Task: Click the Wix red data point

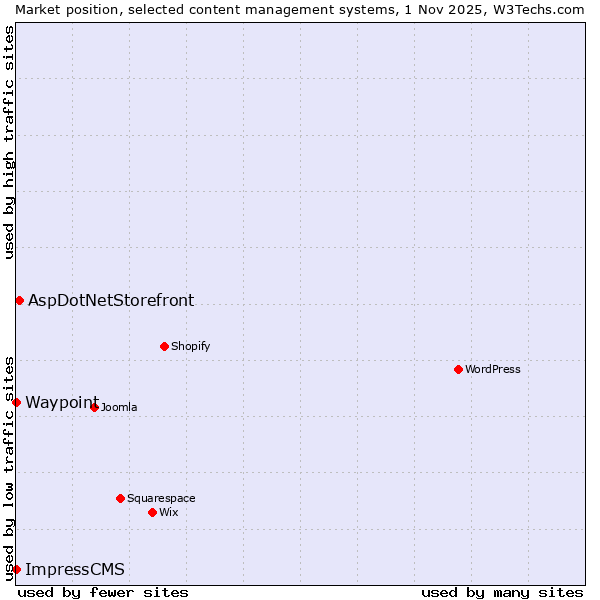Action: point(152,512)
